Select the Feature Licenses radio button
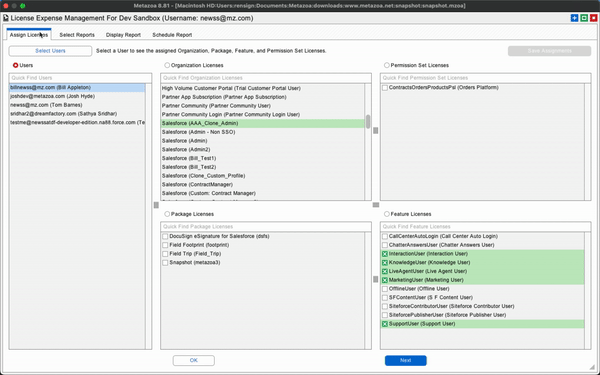 click(x=386, y=214)
